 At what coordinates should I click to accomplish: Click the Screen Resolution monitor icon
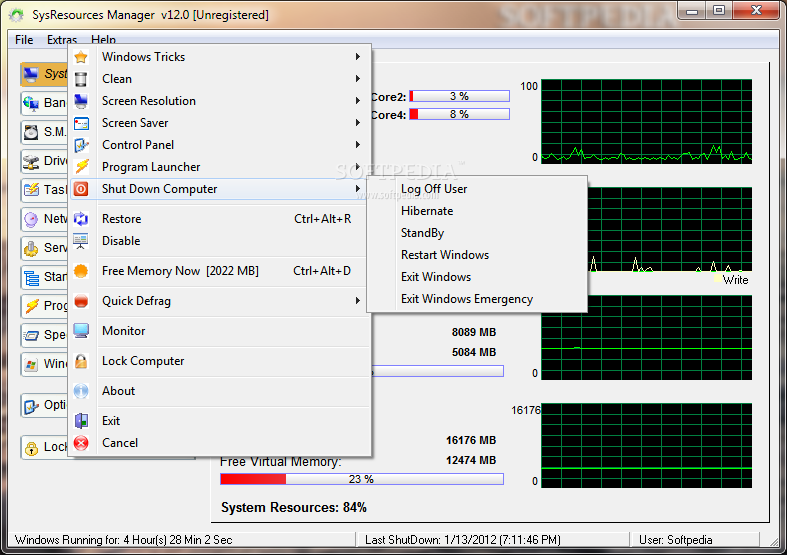81,101
